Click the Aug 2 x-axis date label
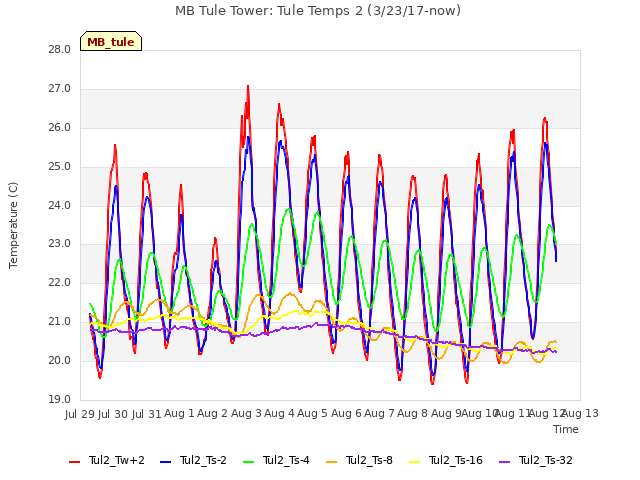This screenshot has height=480, width=640. point(212,413)
